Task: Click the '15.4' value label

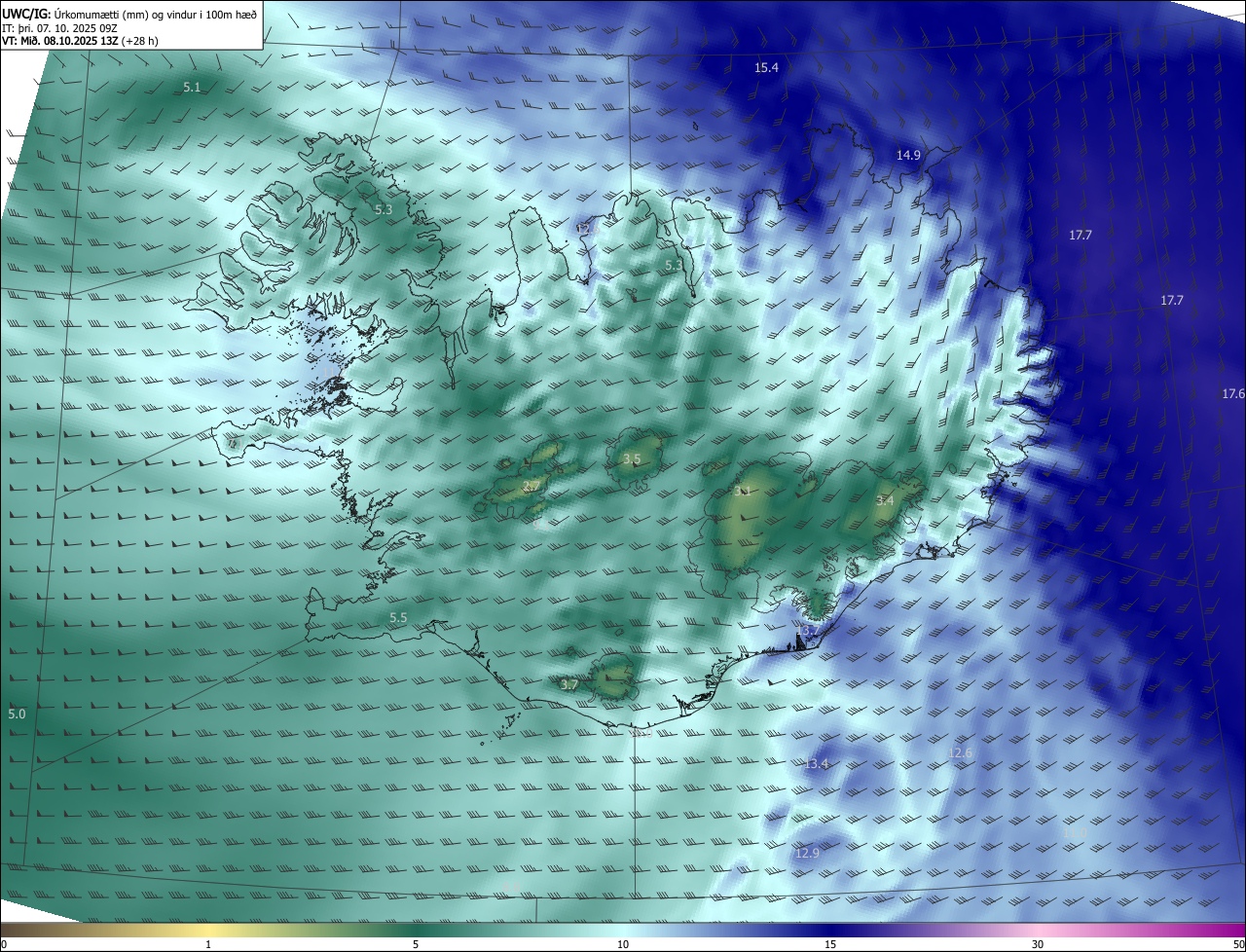Action: 767,67
